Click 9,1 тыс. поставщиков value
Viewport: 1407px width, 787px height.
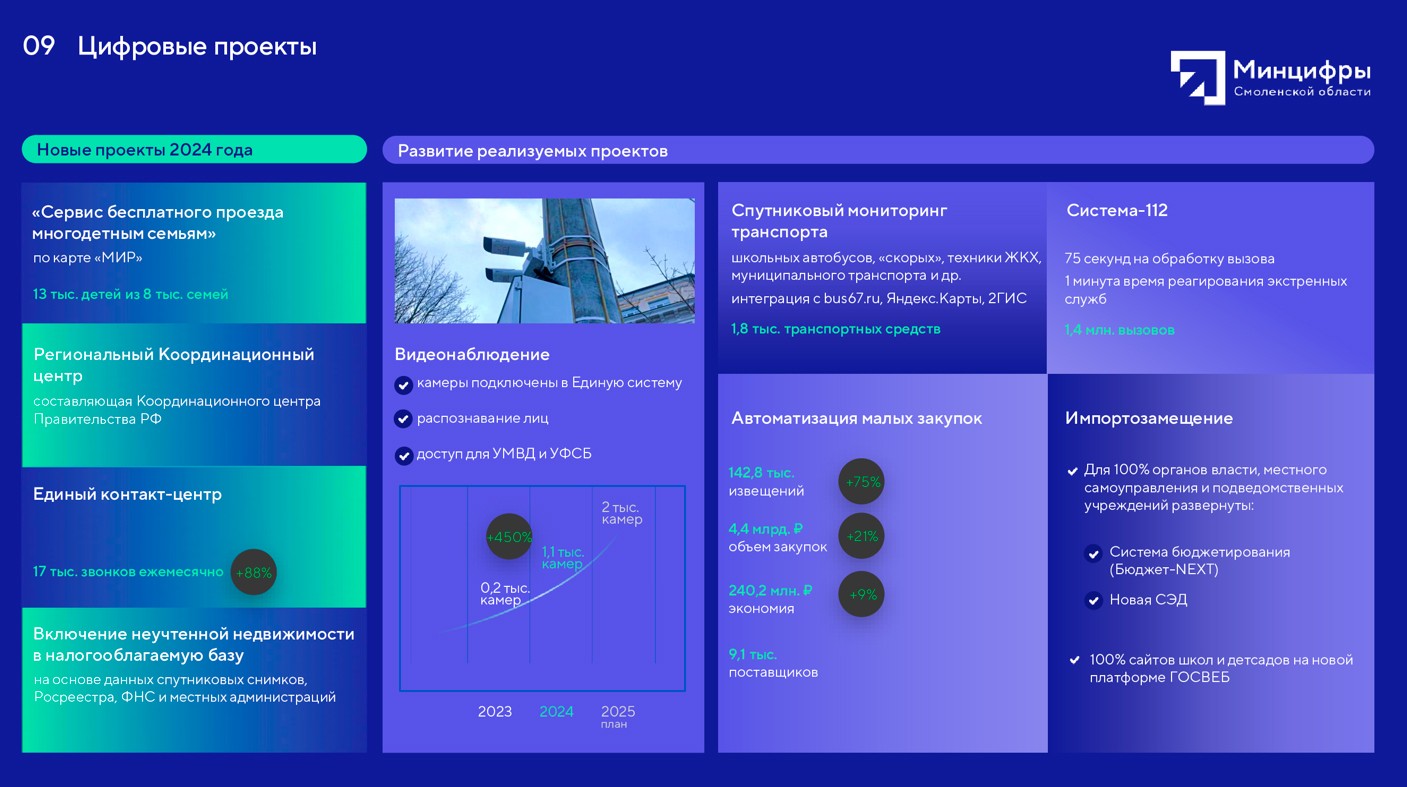tap(773, 663)
